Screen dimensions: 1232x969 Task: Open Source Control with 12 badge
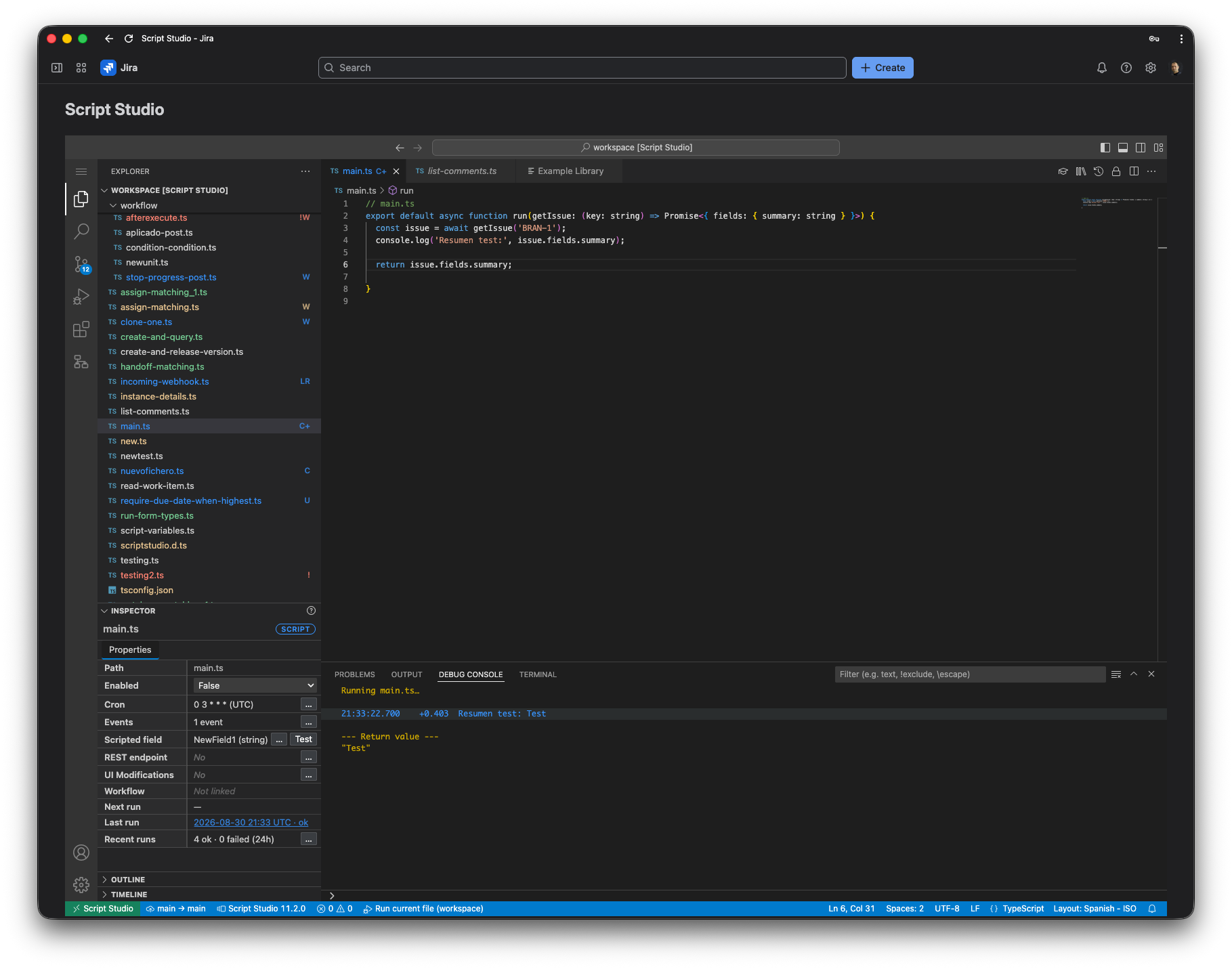(81, 264)
